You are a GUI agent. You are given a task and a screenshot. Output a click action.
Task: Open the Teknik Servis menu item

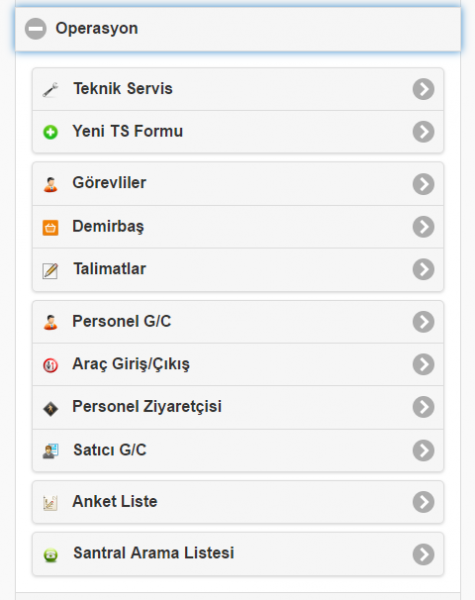238,89
